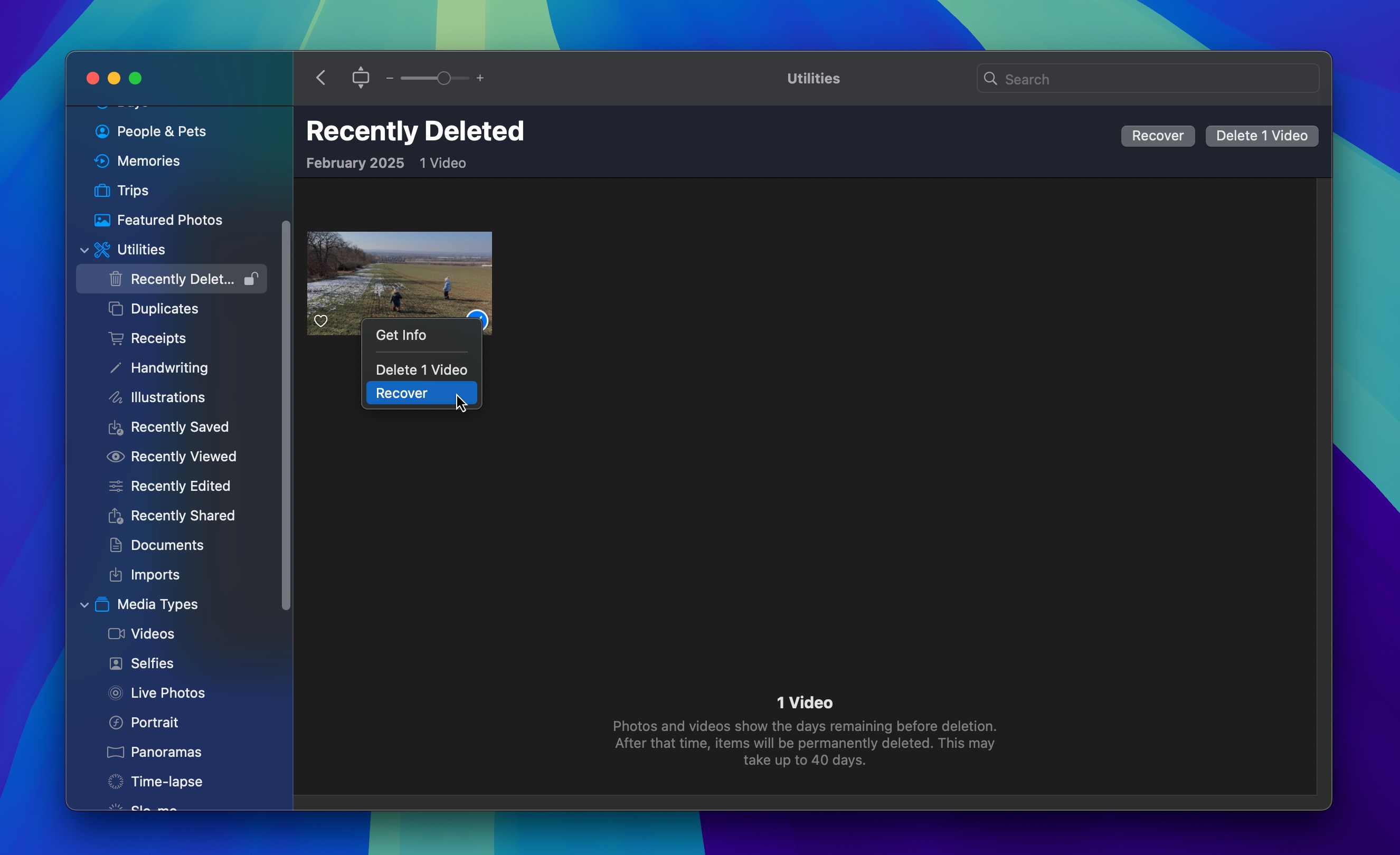Click the unlock padlock icon beside Recently Deleted
The width and height of the screenshot is (1400, 855).
tap(251, 278)
